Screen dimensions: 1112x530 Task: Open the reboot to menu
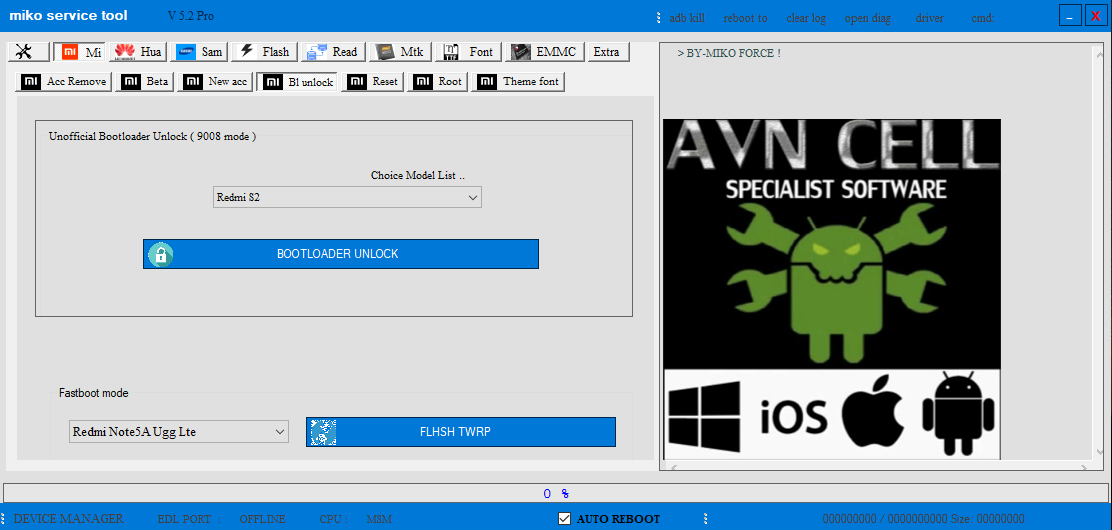(x=745, y=18)
